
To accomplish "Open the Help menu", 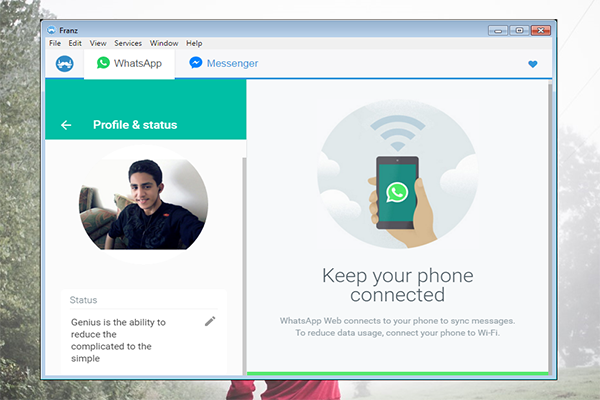I will (x=194, y=43).
